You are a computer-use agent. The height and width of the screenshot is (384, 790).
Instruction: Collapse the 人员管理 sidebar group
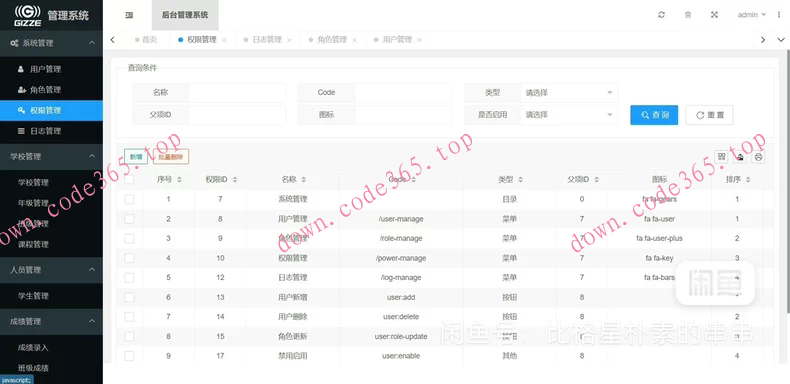pyautogui.click(x=51, y=270)
